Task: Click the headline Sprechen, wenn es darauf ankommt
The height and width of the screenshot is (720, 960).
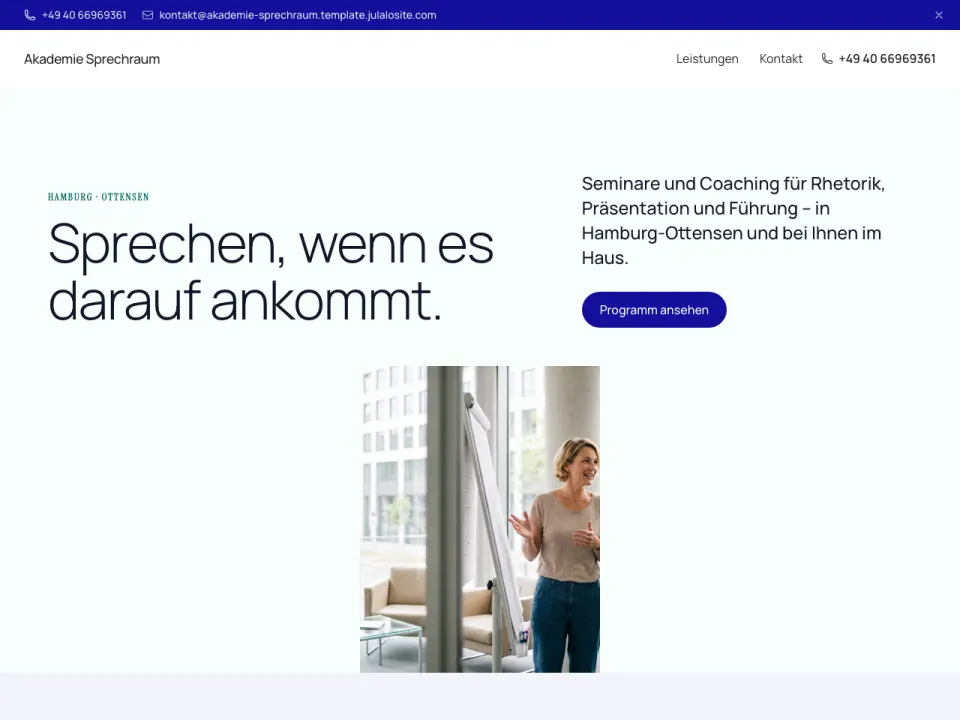Action: click(x=271, y=272)
